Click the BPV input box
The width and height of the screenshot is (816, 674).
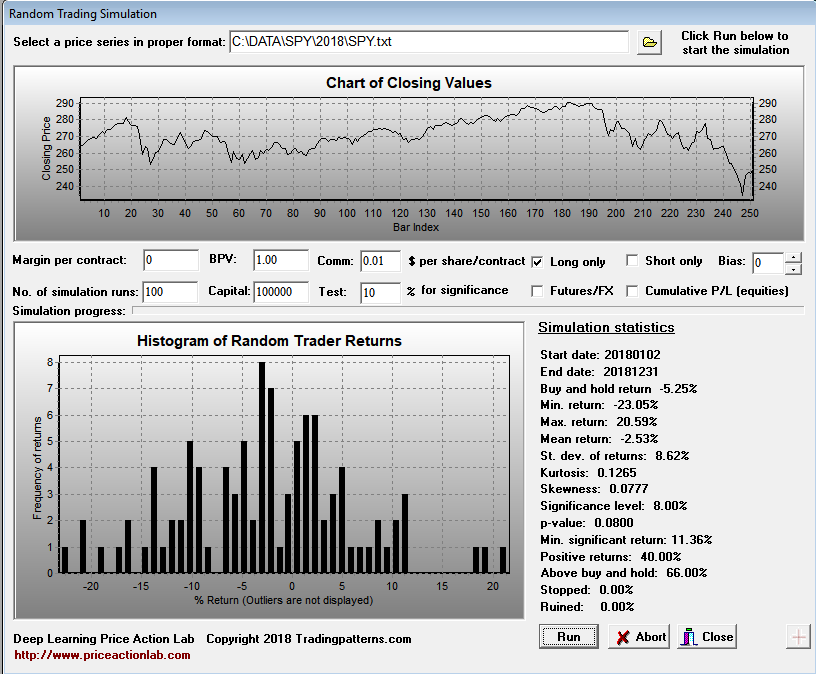(281, 261)
